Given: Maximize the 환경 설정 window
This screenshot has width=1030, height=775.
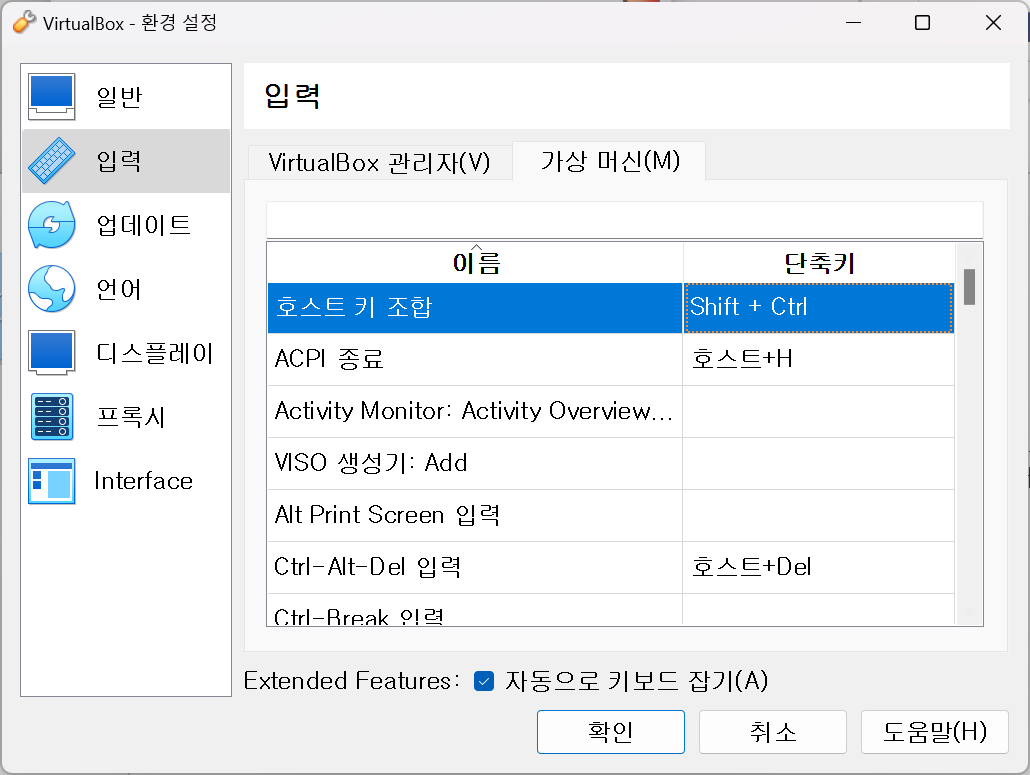Looking at the screenshot, I should [x=922, y=22].
